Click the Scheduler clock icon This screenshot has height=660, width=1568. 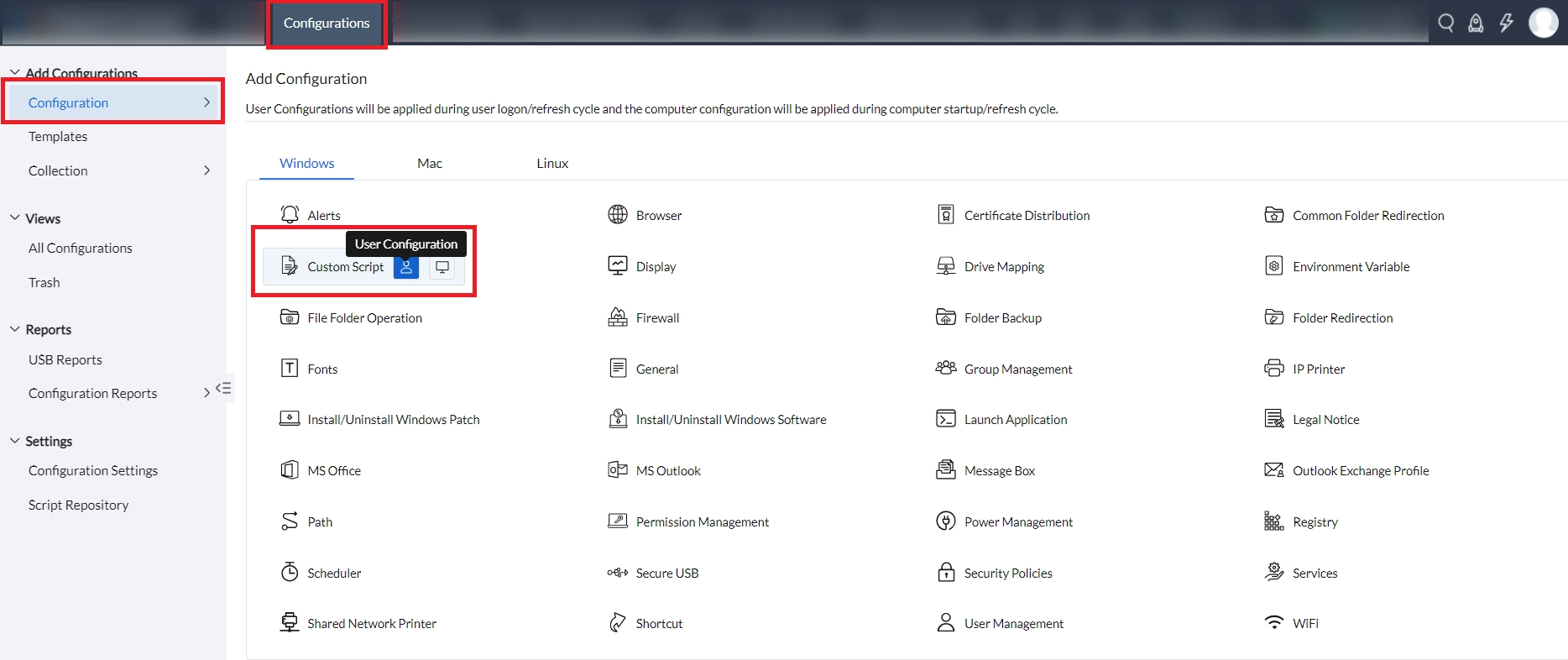coord(290,572)
